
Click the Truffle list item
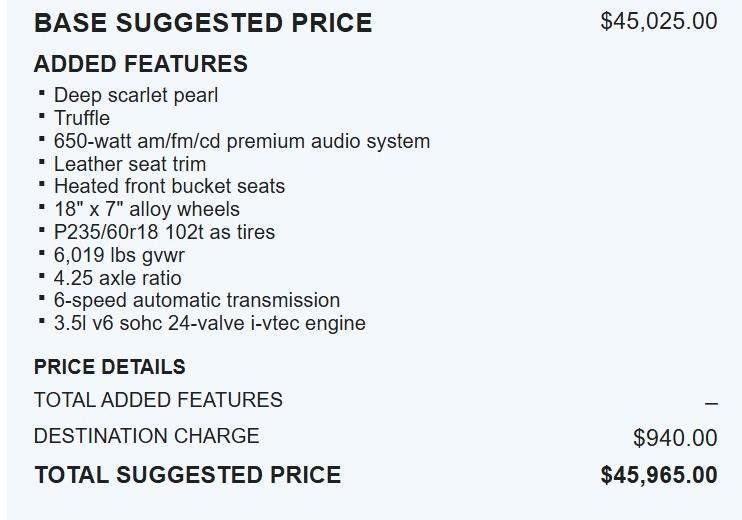coord(82,118)
